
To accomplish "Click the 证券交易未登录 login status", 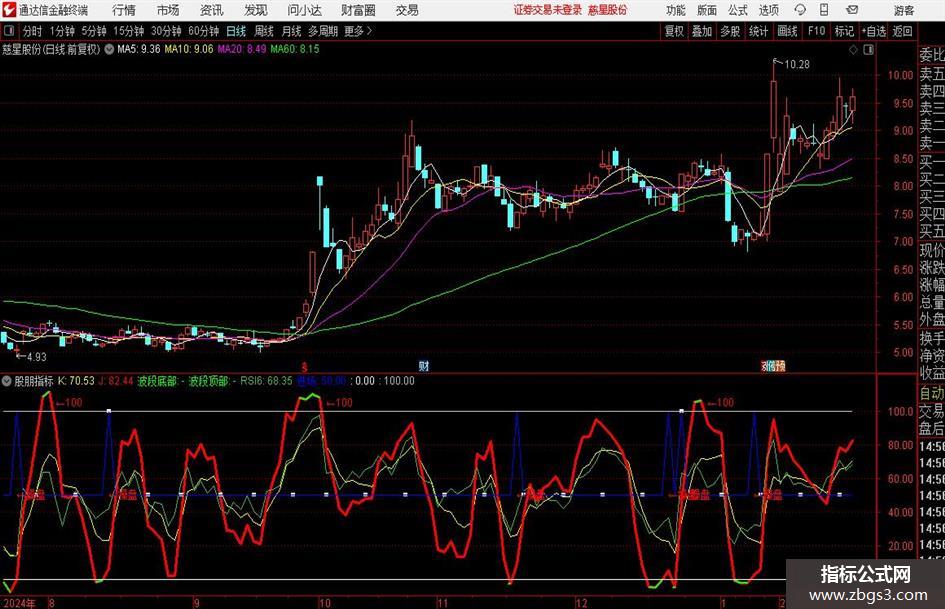I will 548,10.
